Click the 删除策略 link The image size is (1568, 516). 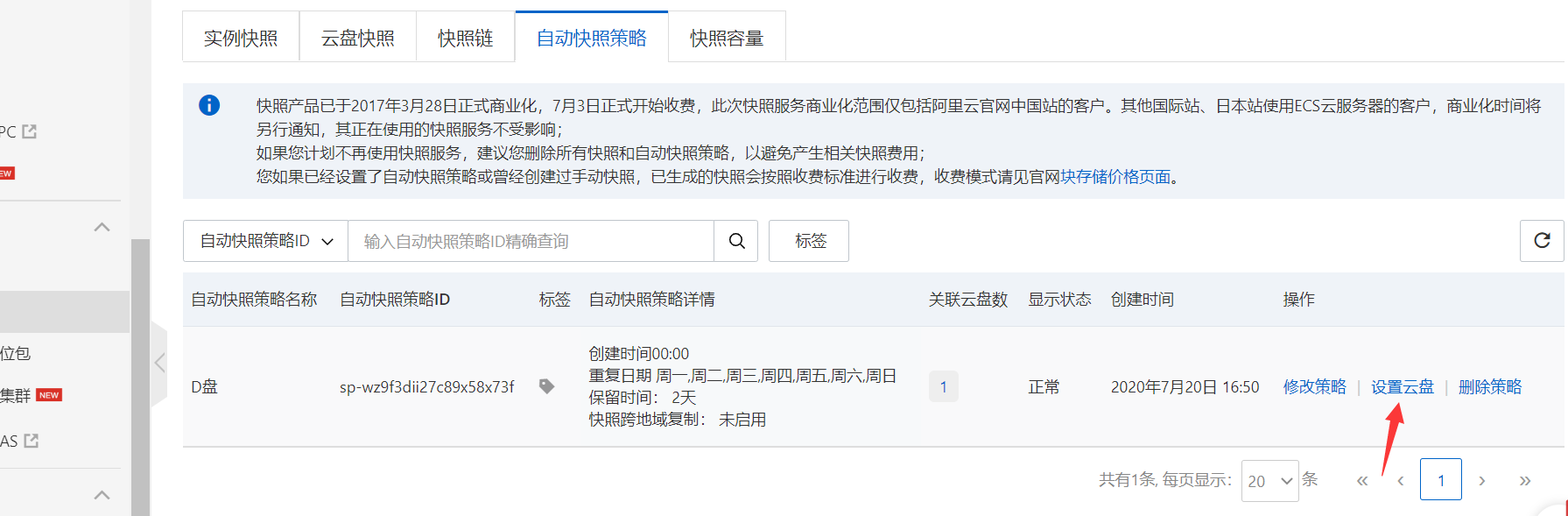pos(1489,386)
